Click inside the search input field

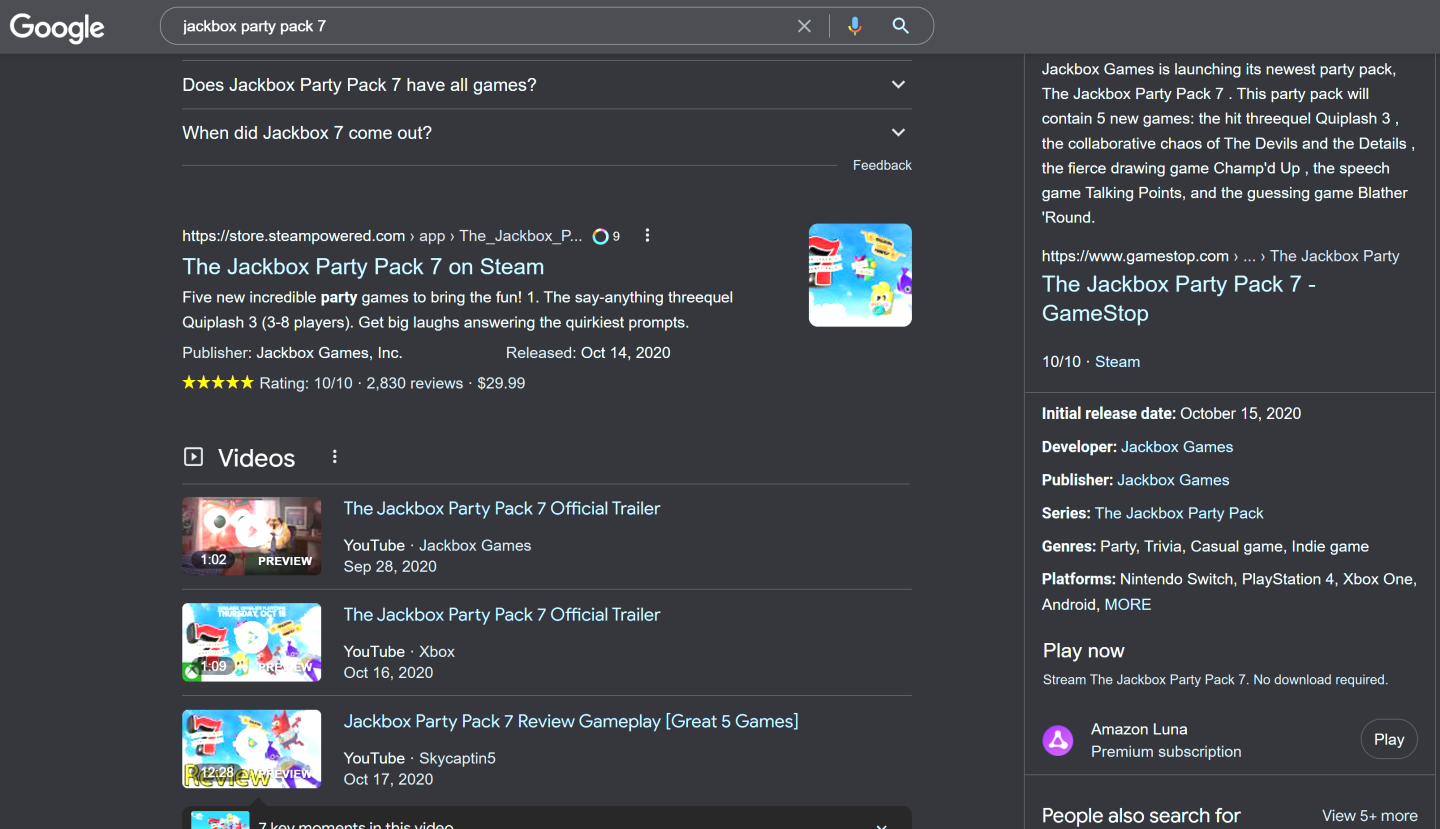[x=480, y=25]
